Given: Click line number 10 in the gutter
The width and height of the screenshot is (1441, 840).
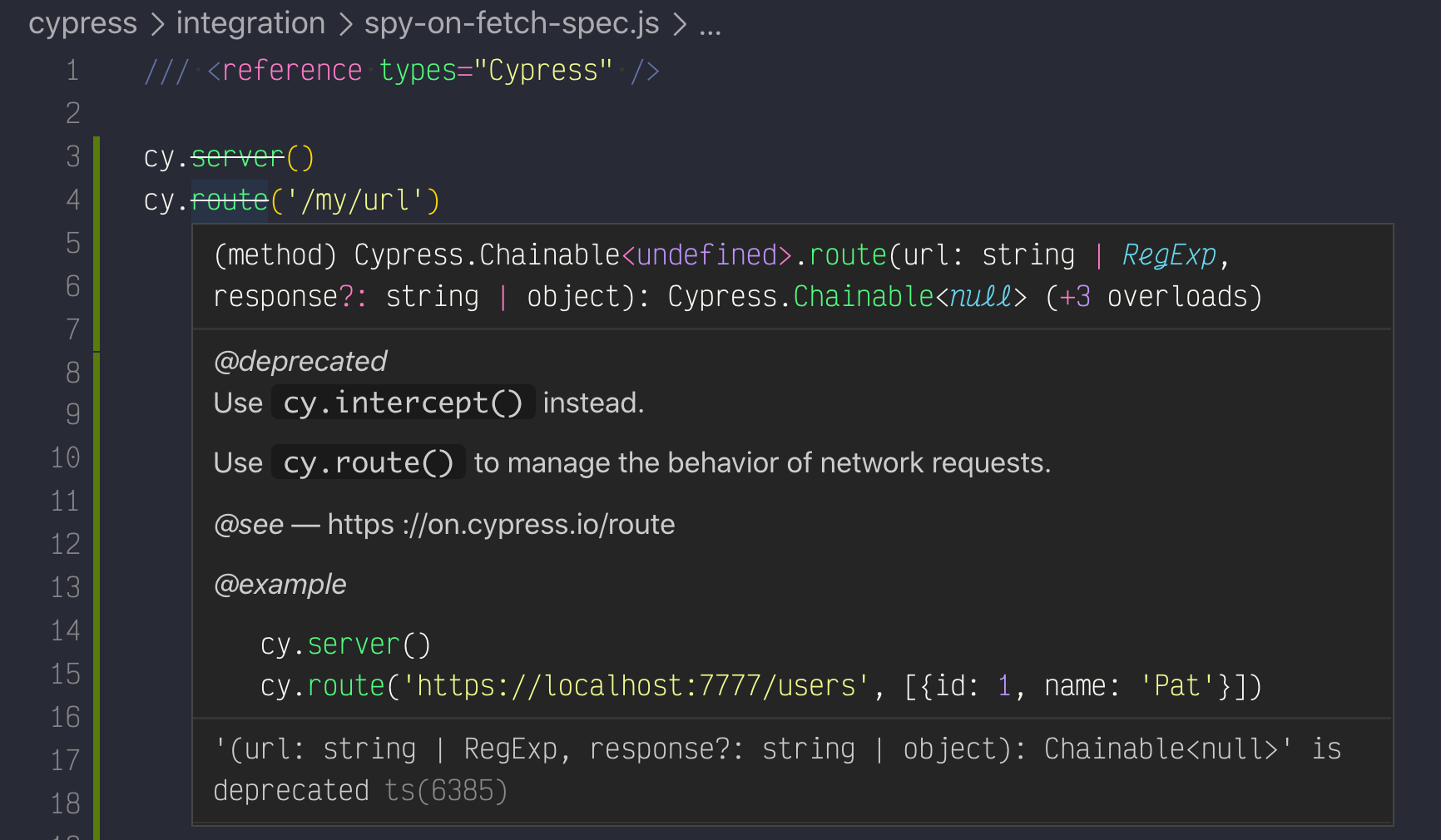Looking at the screenshot, I should (x=66, y=457).
